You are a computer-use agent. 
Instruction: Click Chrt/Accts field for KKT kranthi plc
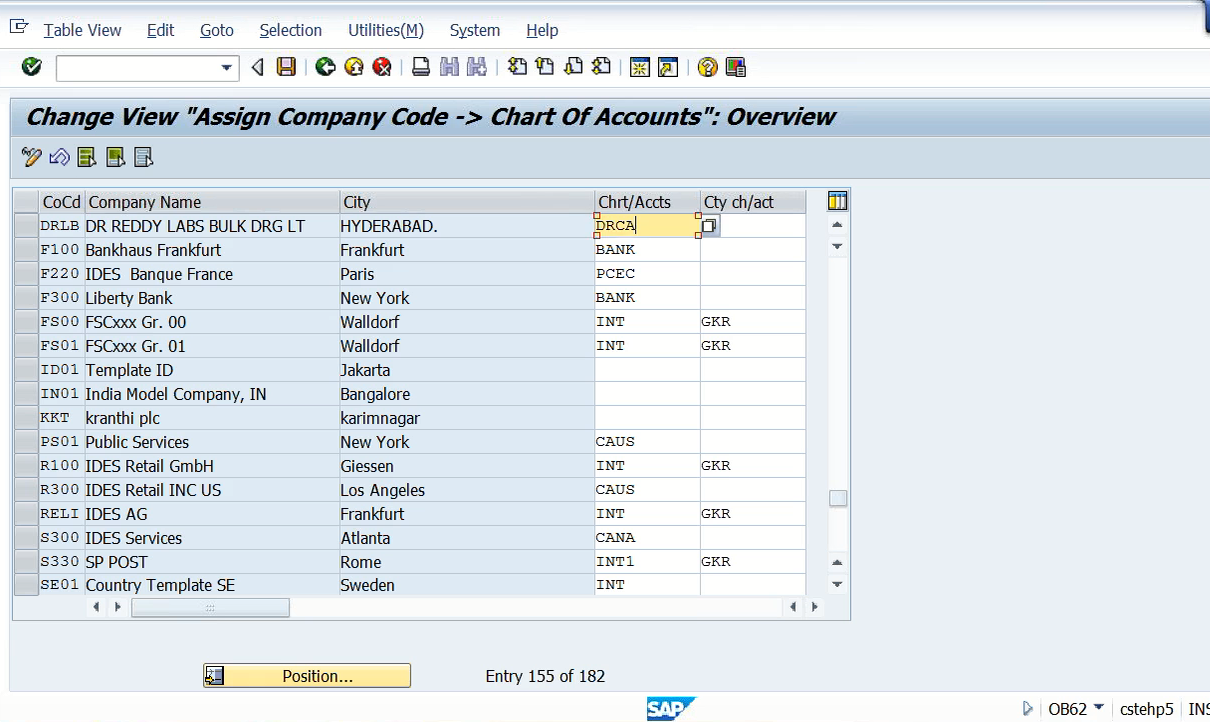coord(647,418)
